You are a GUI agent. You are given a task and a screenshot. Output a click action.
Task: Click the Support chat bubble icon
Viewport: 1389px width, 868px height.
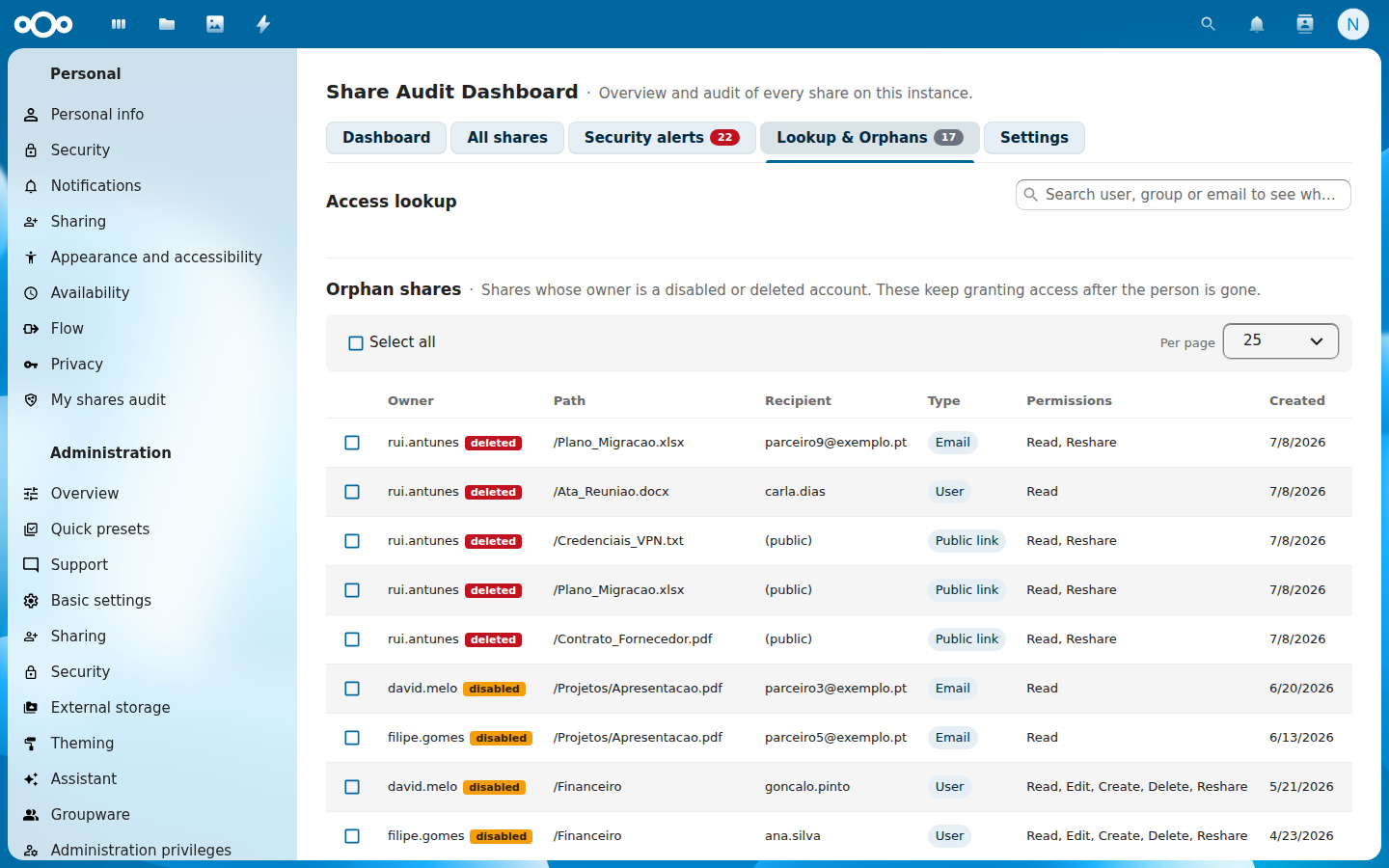31,565
